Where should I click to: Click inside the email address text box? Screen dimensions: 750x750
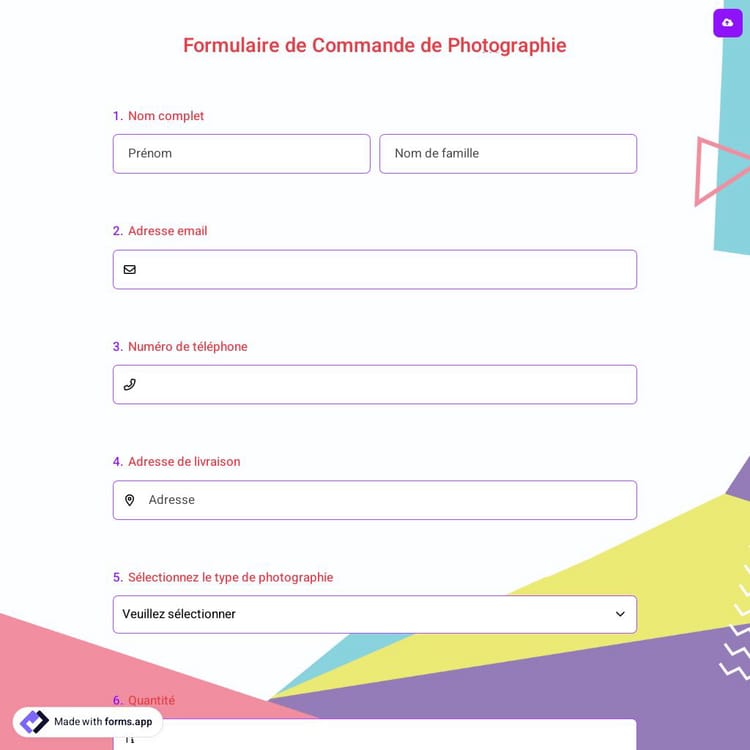(385, 270)
